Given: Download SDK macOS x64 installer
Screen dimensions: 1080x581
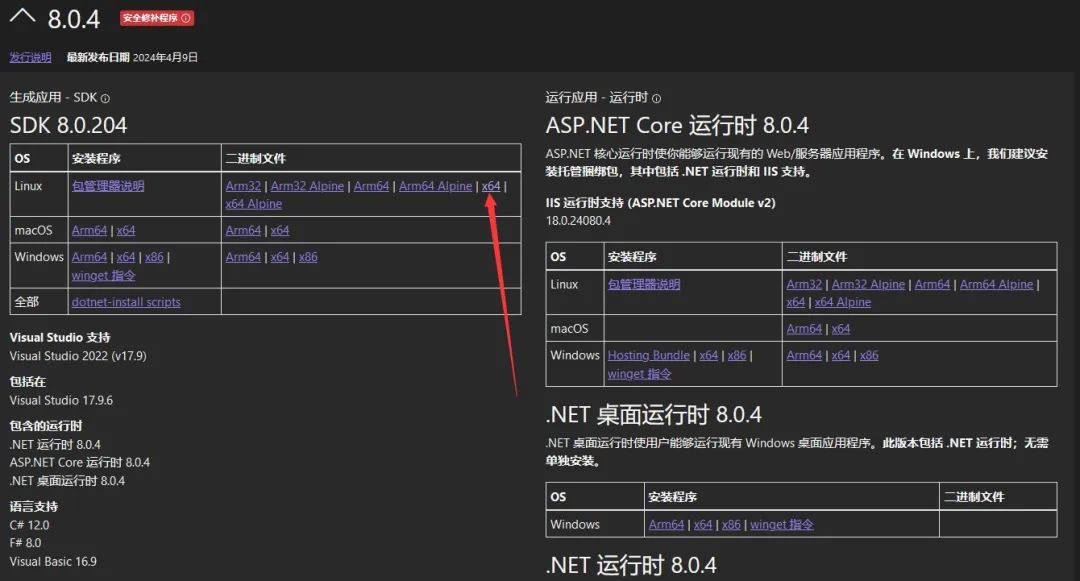Looking at the screenshot, I should (x=126, y=230).
